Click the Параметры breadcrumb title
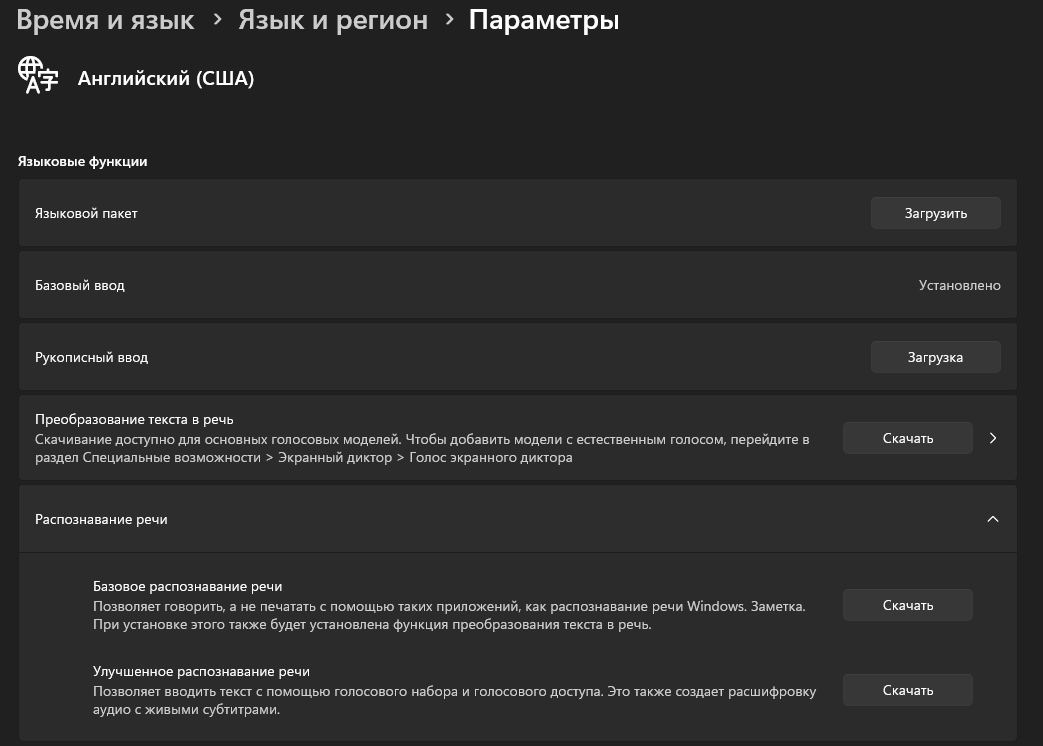Viewport: 1043px width, 746px height. point(543,20)
